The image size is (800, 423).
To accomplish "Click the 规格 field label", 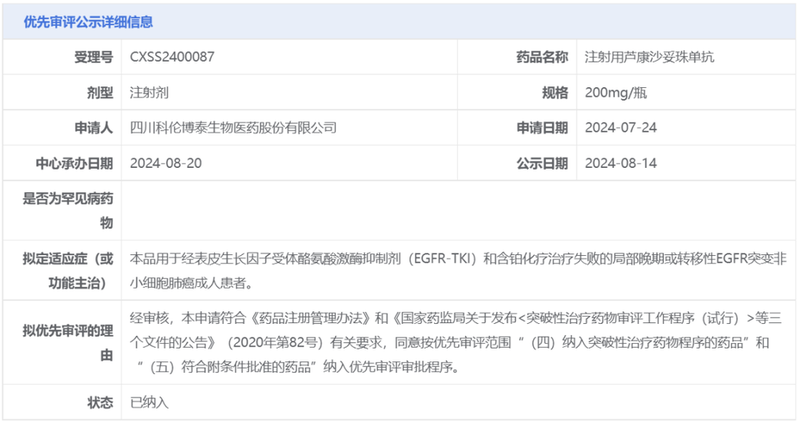I will [x=554, y=92].
